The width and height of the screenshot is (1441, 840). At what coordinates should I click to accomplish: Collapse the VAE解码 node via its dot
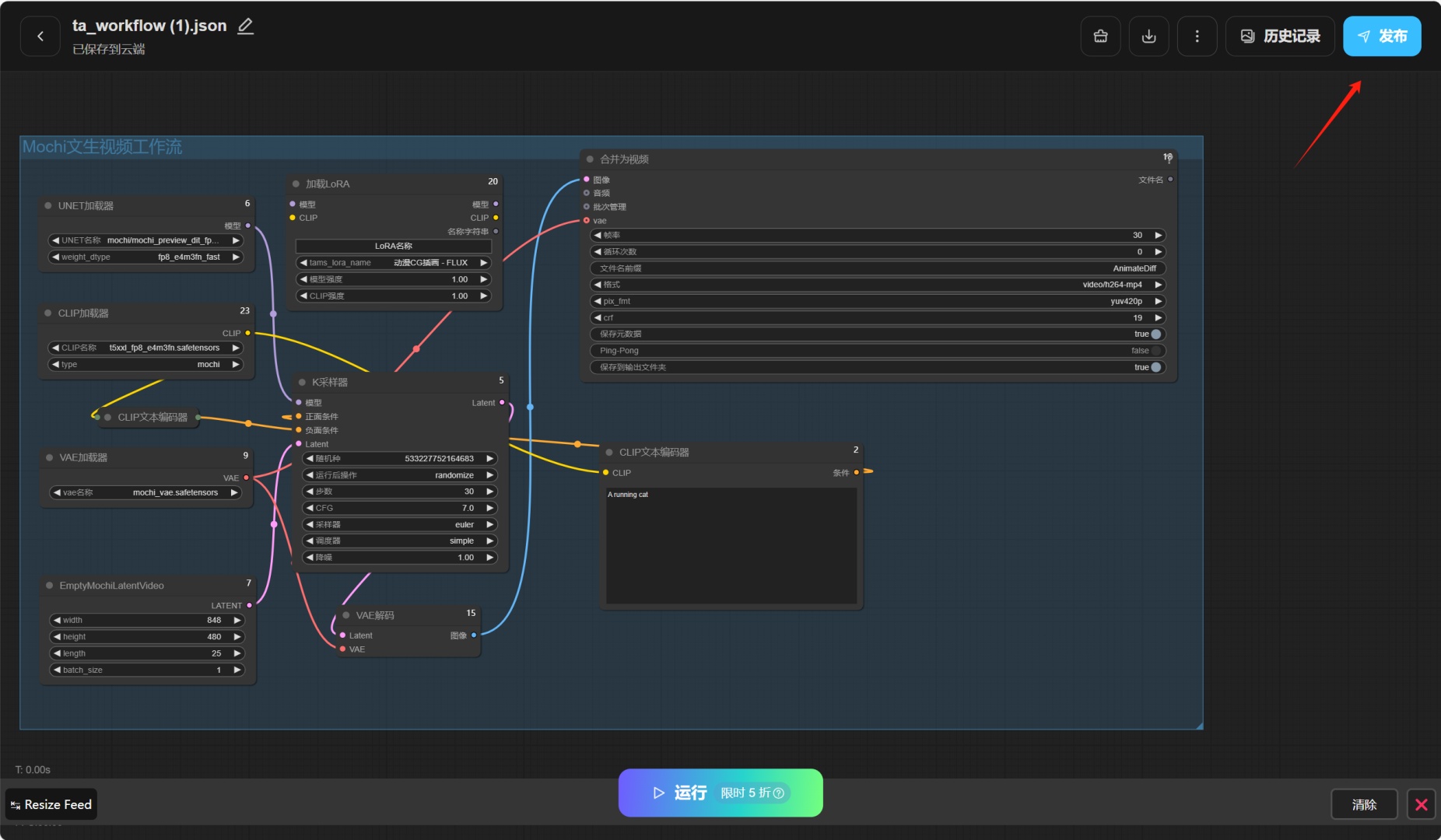[346, 615]
